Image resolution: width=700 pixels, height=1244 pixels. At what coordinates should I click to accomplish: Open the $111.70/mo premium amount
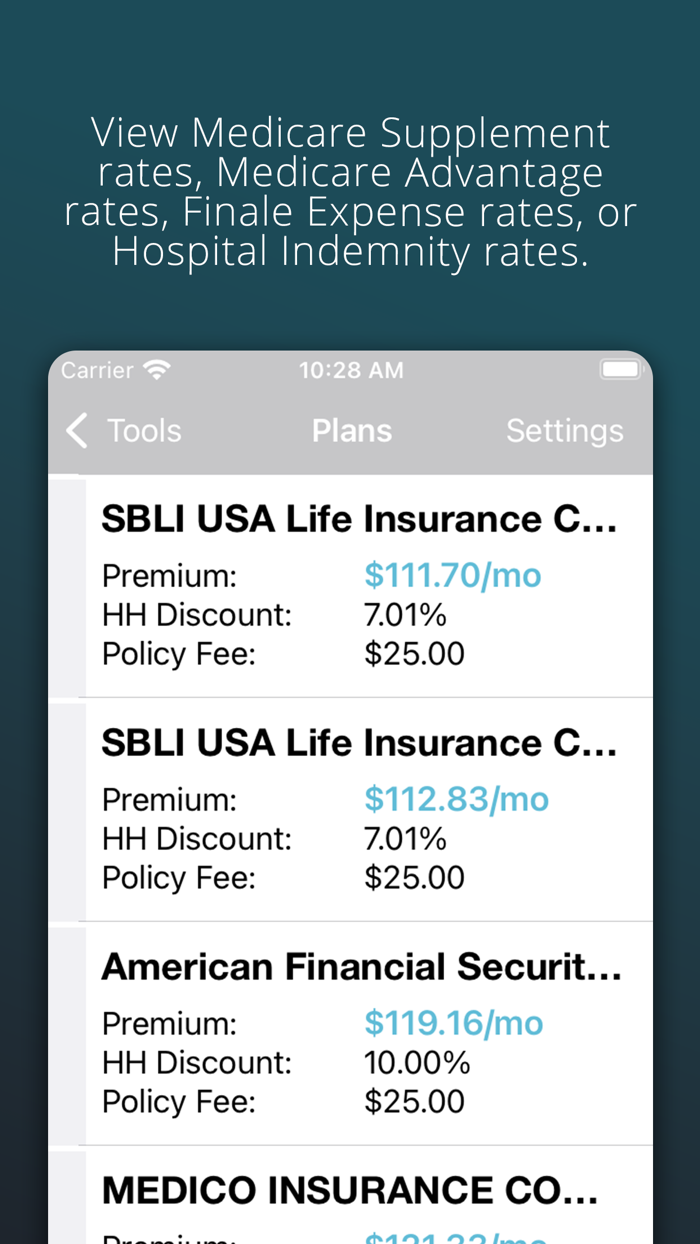pyautogui.click(x=452, y=576)
